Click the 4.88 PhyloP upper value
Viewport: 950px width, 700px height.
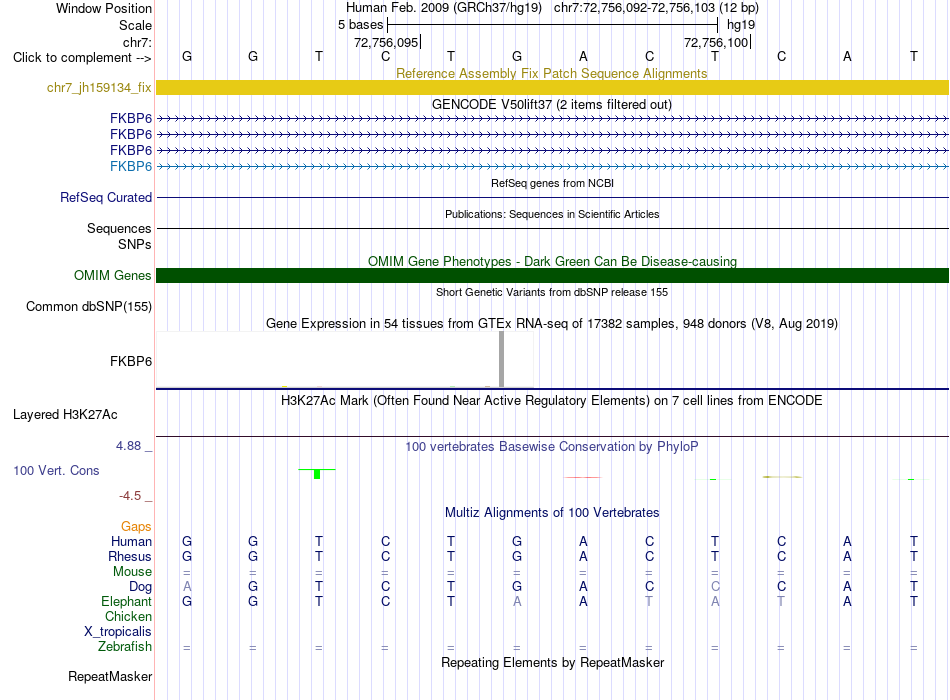click(128, 446)
